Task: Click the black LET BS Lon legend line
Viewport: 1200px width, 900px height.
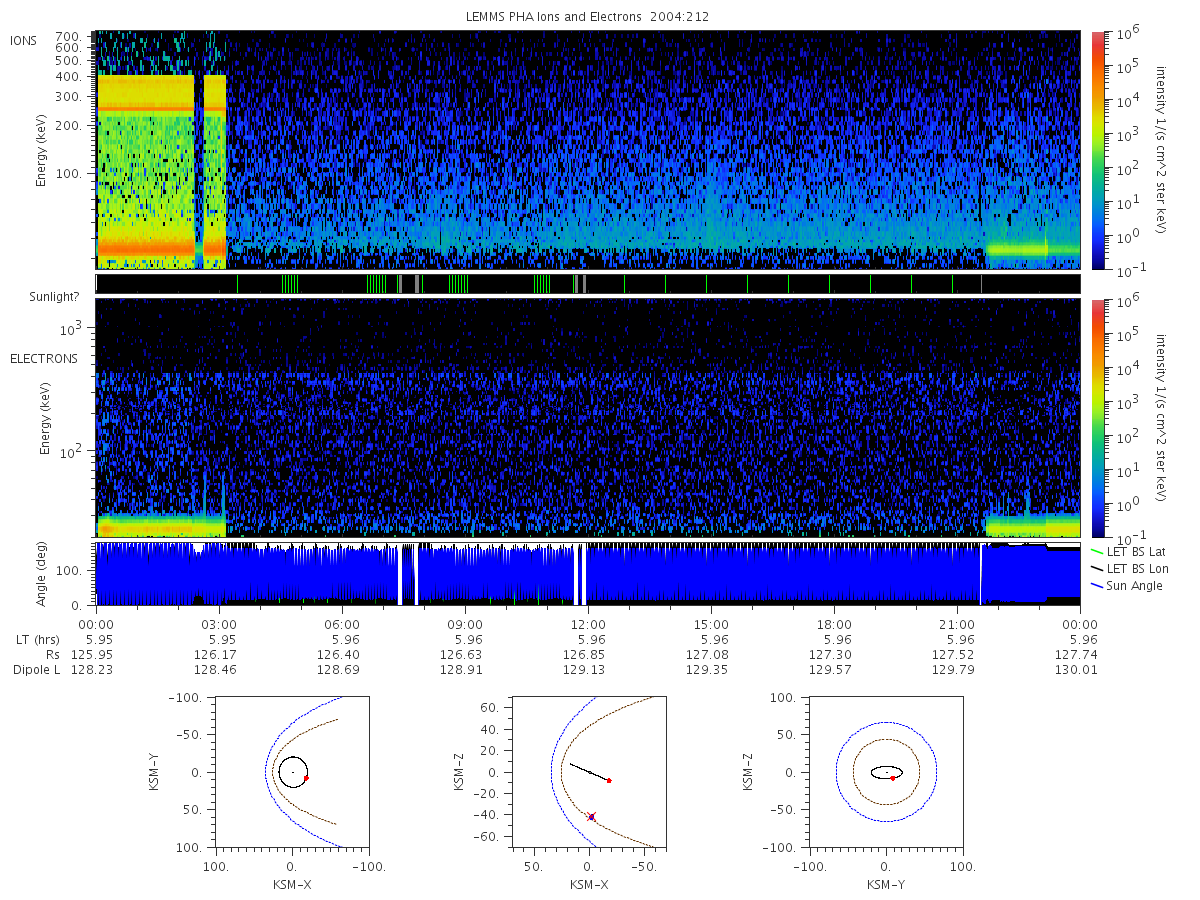Action: tap(1097, 568)
